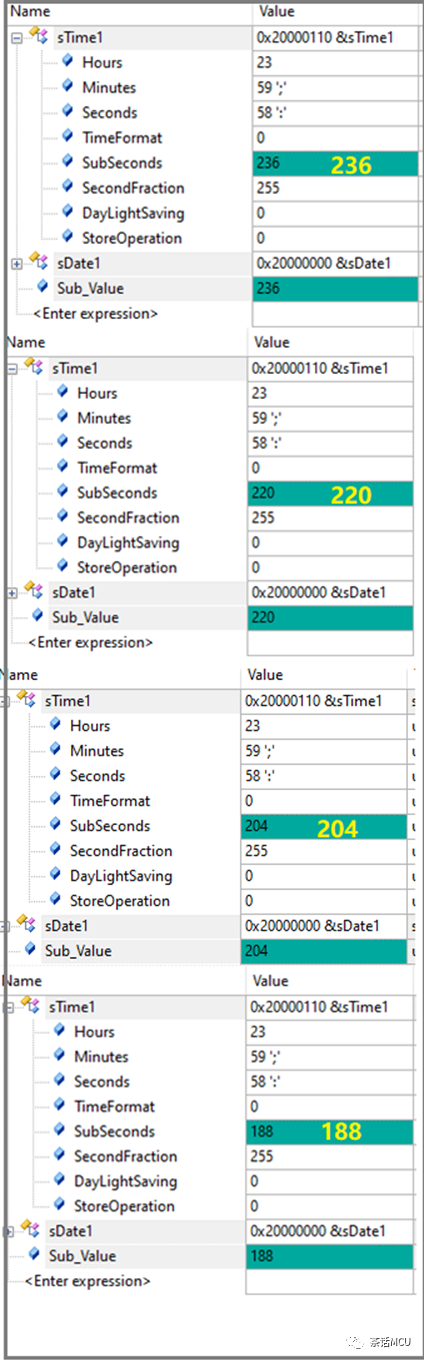Select the highlighted SubSeconds value cell showing 220
Image resolution: width=424 pixels, height=1361 pixels.
(x=329, y=493)
